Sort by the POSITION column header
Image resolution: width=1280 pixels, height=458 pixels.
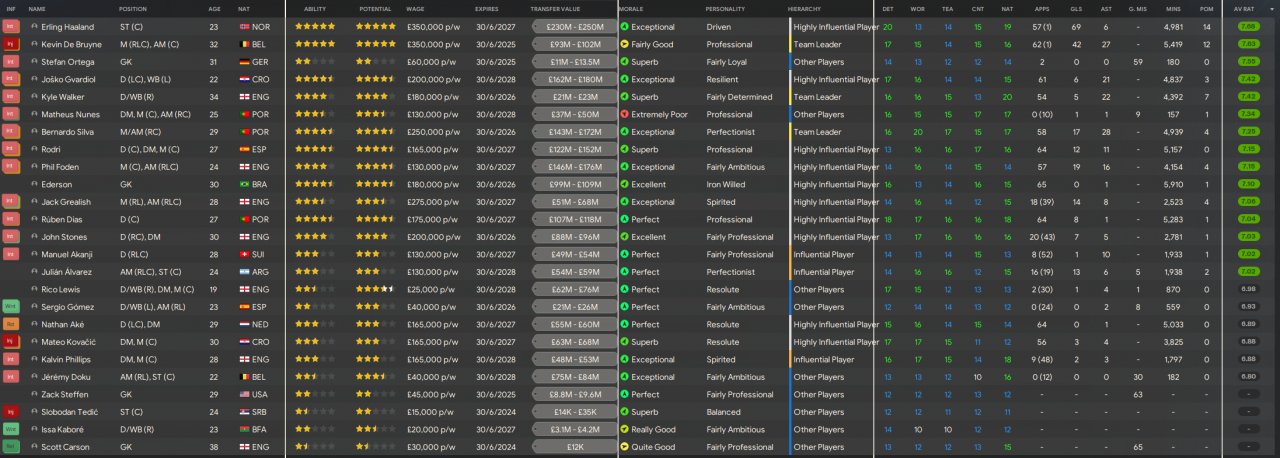(133, 8)
